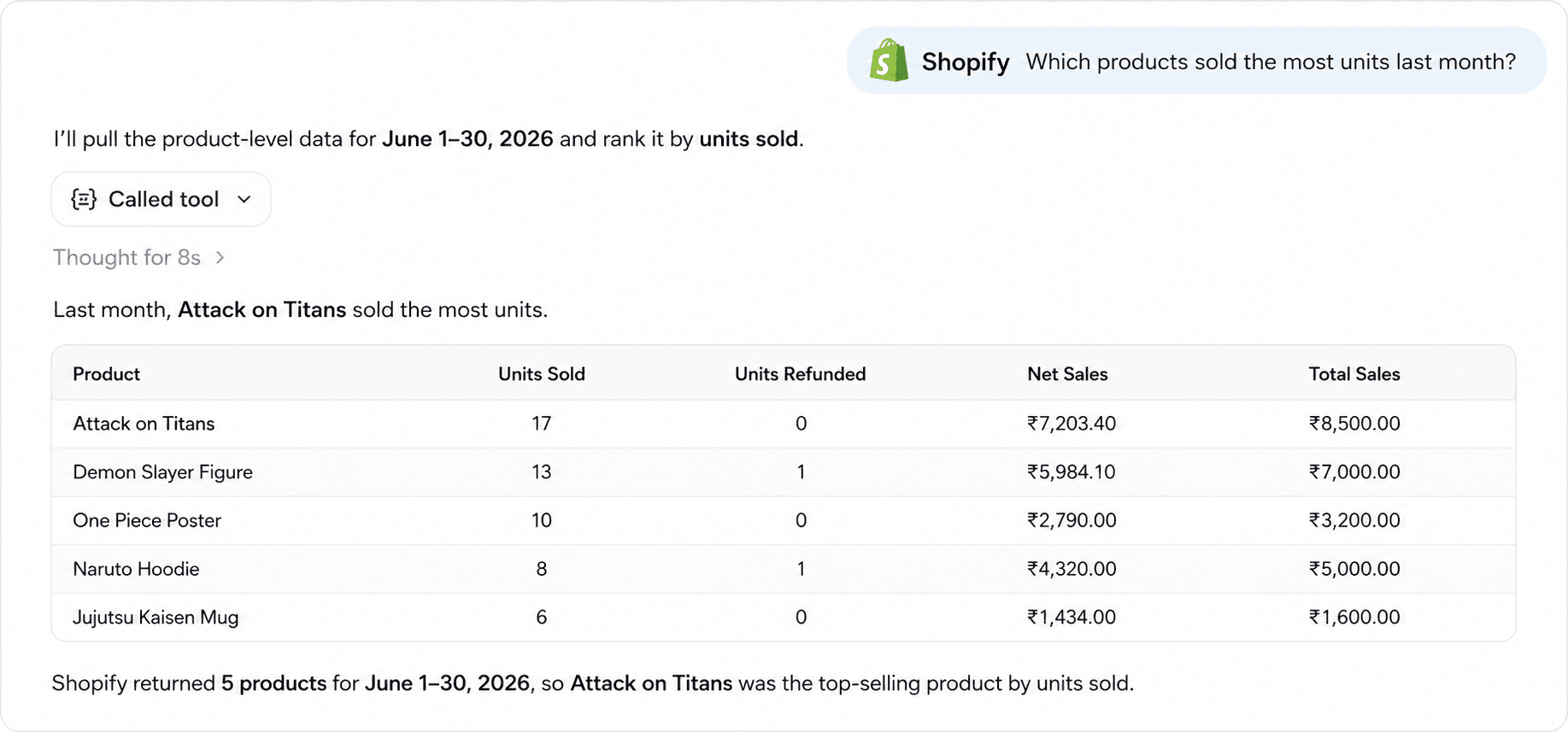Screen dimensions: 1568x732
Task: Sort by the Units Sold header
Action: (542, 374)
